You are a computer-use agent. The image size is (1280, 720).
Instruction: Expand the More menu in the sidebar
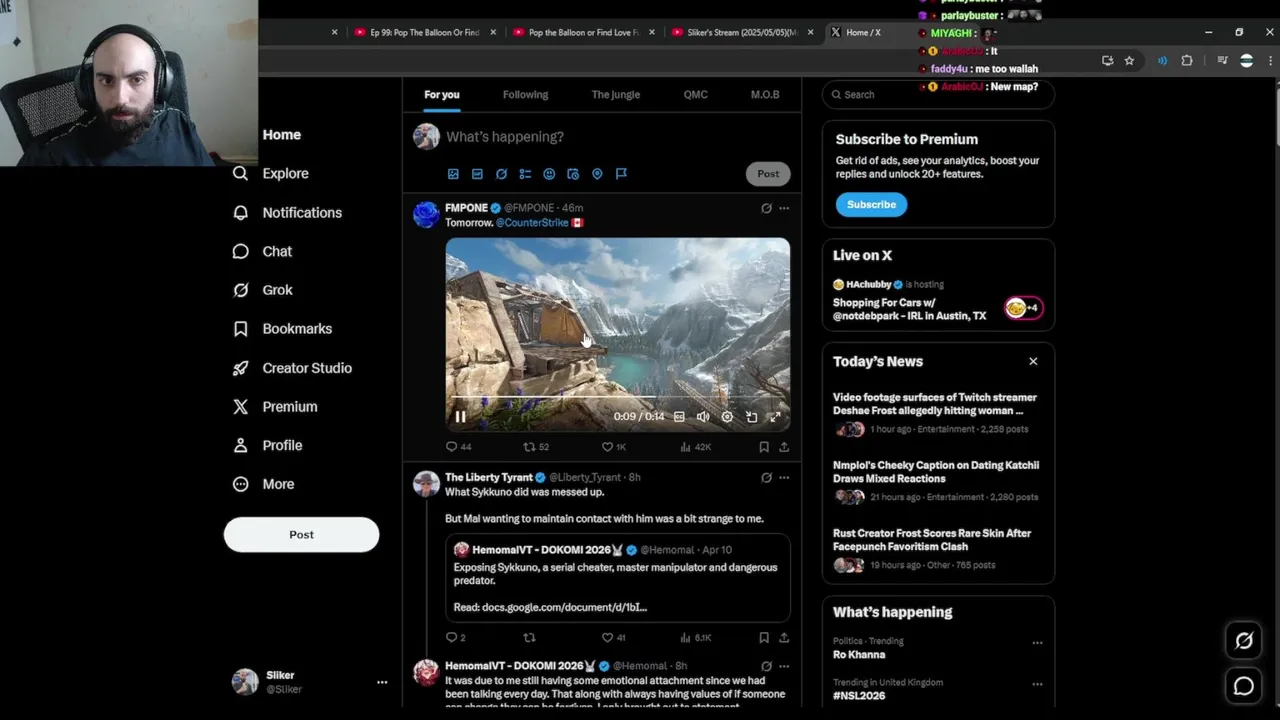pos(263,484)
